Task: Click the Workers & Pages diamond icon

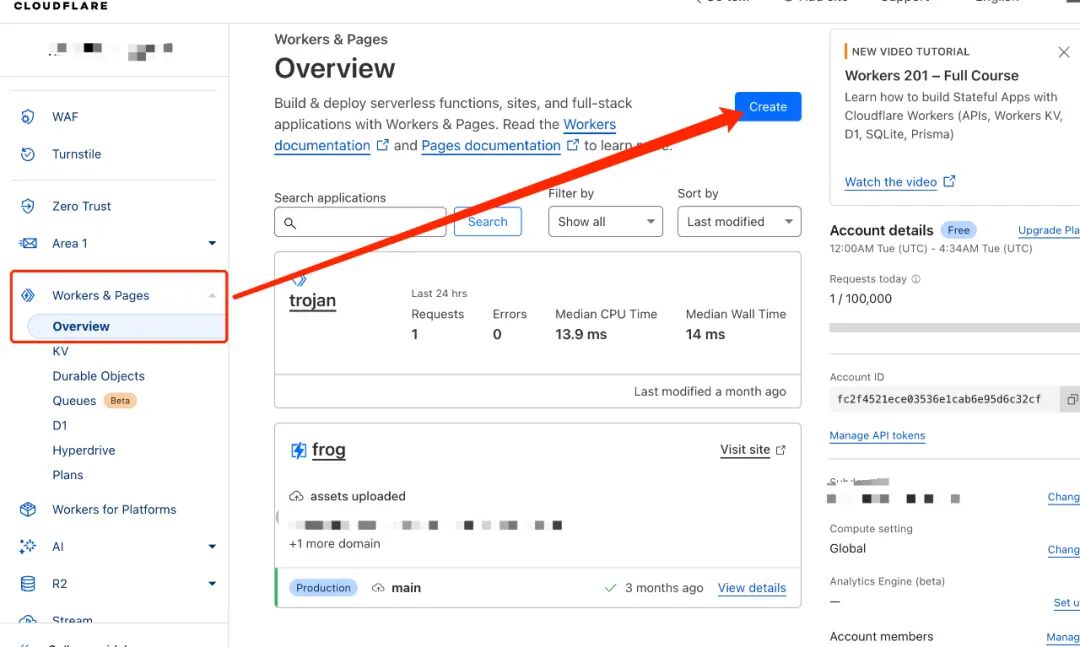Action: point(28,295)
